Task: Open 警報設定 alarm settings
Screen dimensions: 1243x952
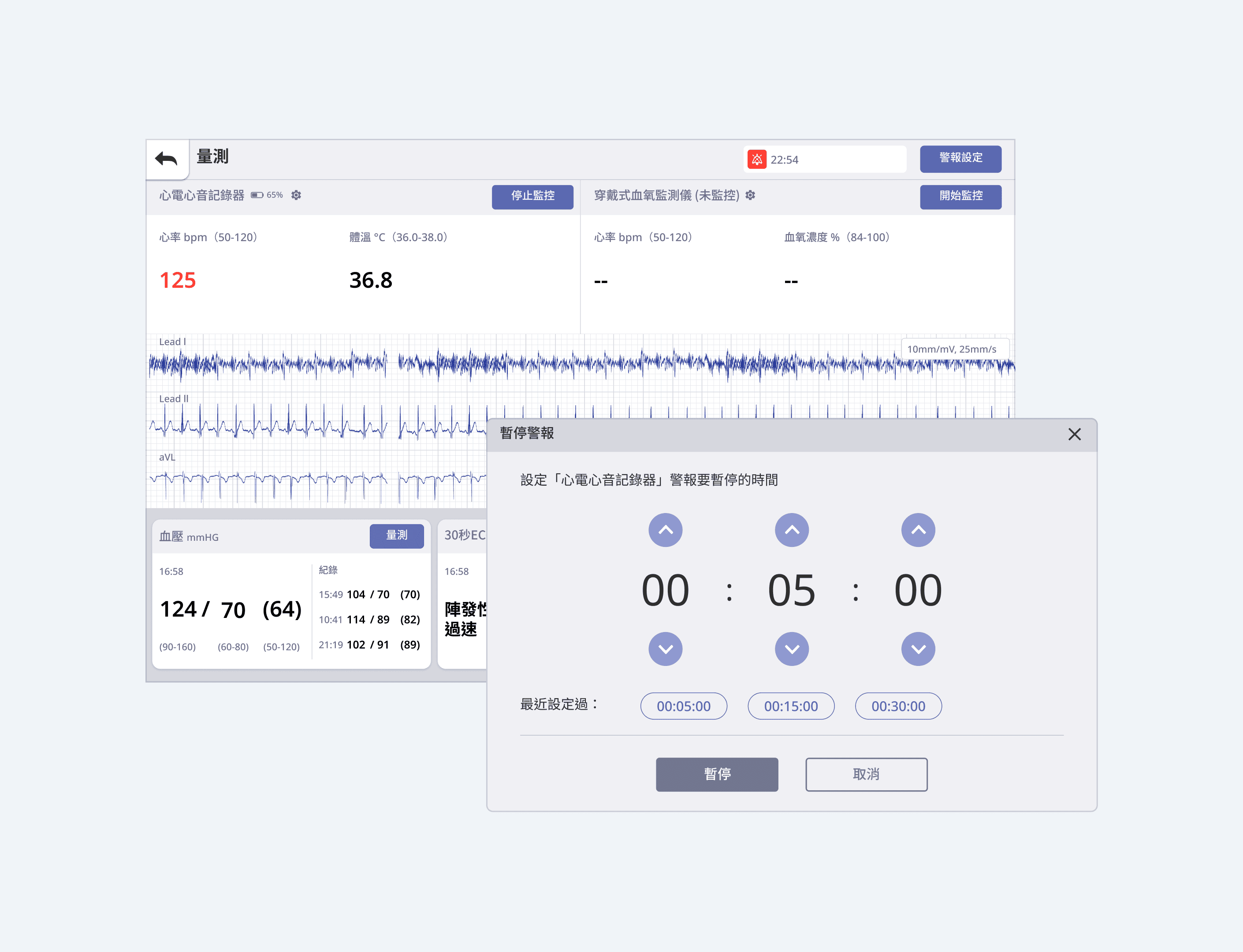Action: coord(960,159)
